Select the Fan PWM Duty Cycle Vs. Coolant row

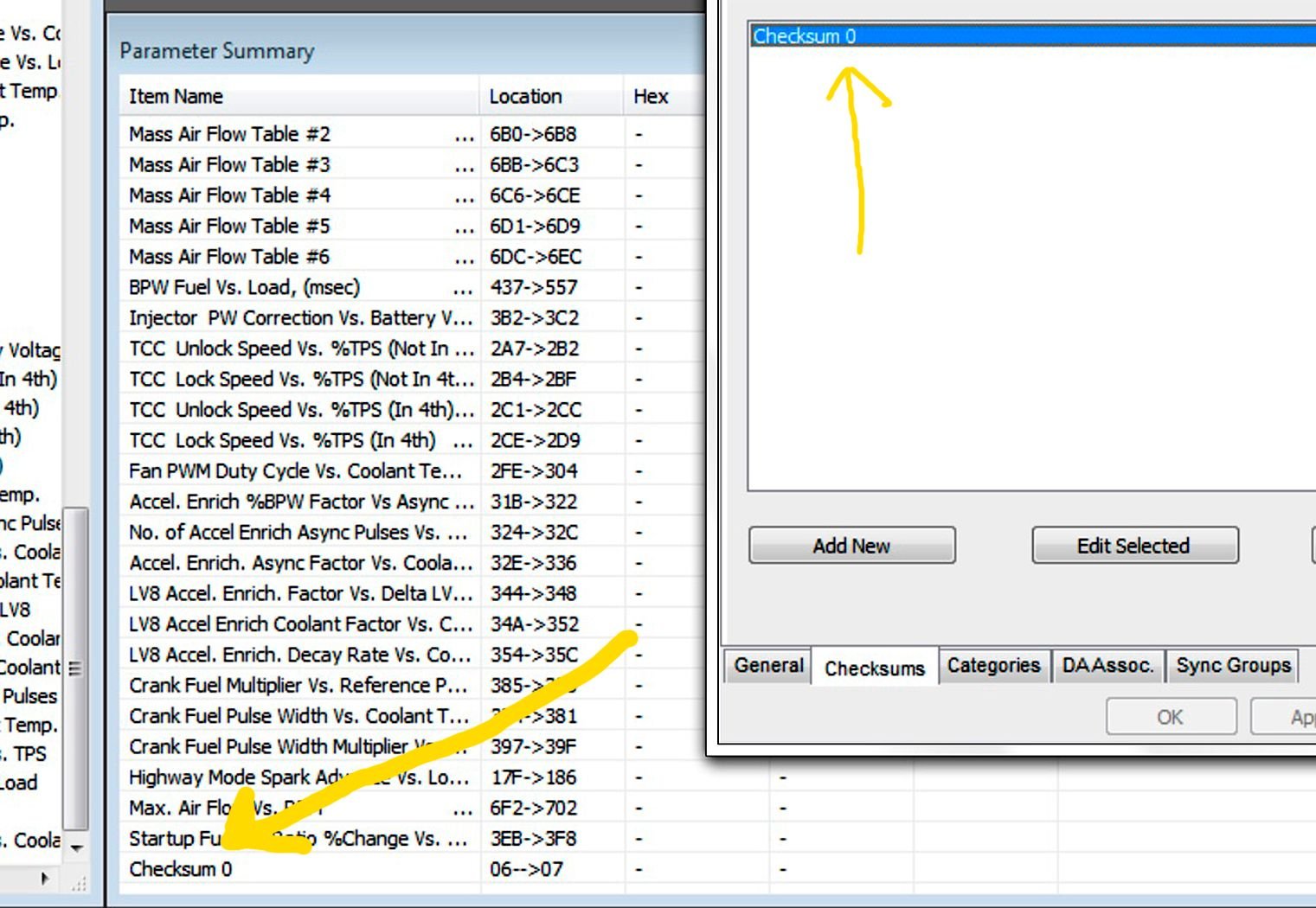(412, 471)
